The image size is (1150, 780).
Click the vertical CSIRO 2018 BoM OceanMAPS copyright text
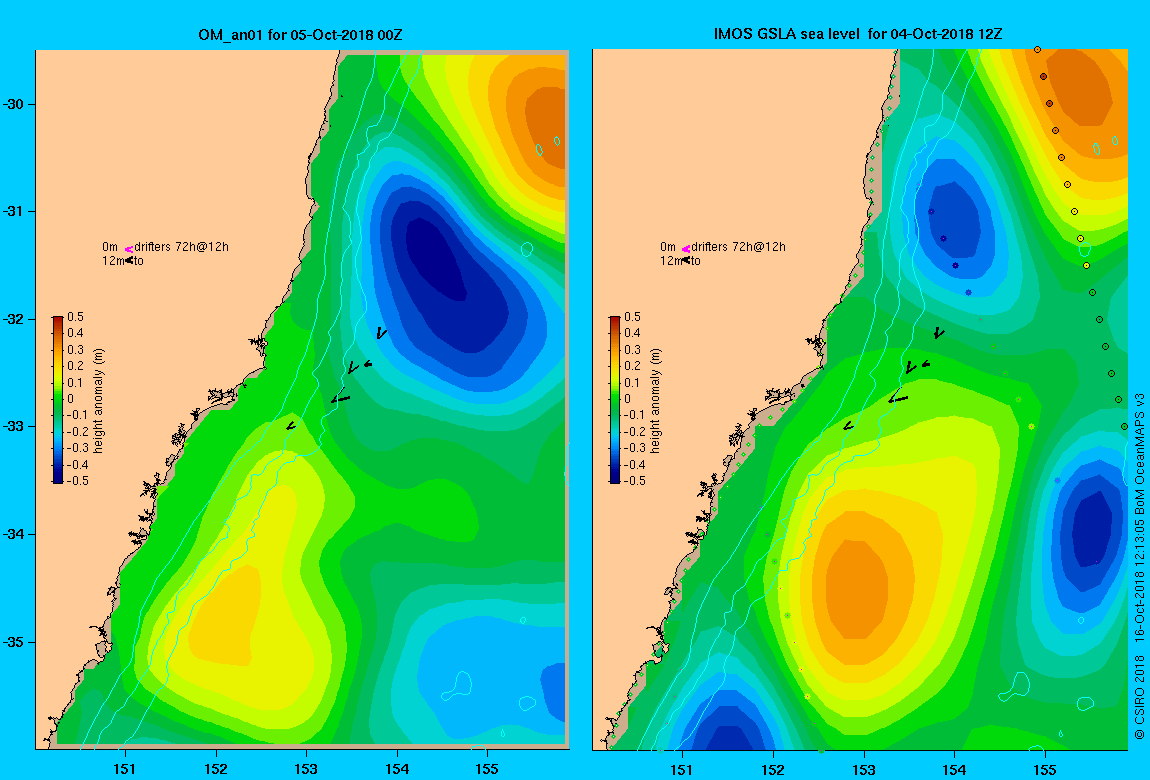point(1139,566)
